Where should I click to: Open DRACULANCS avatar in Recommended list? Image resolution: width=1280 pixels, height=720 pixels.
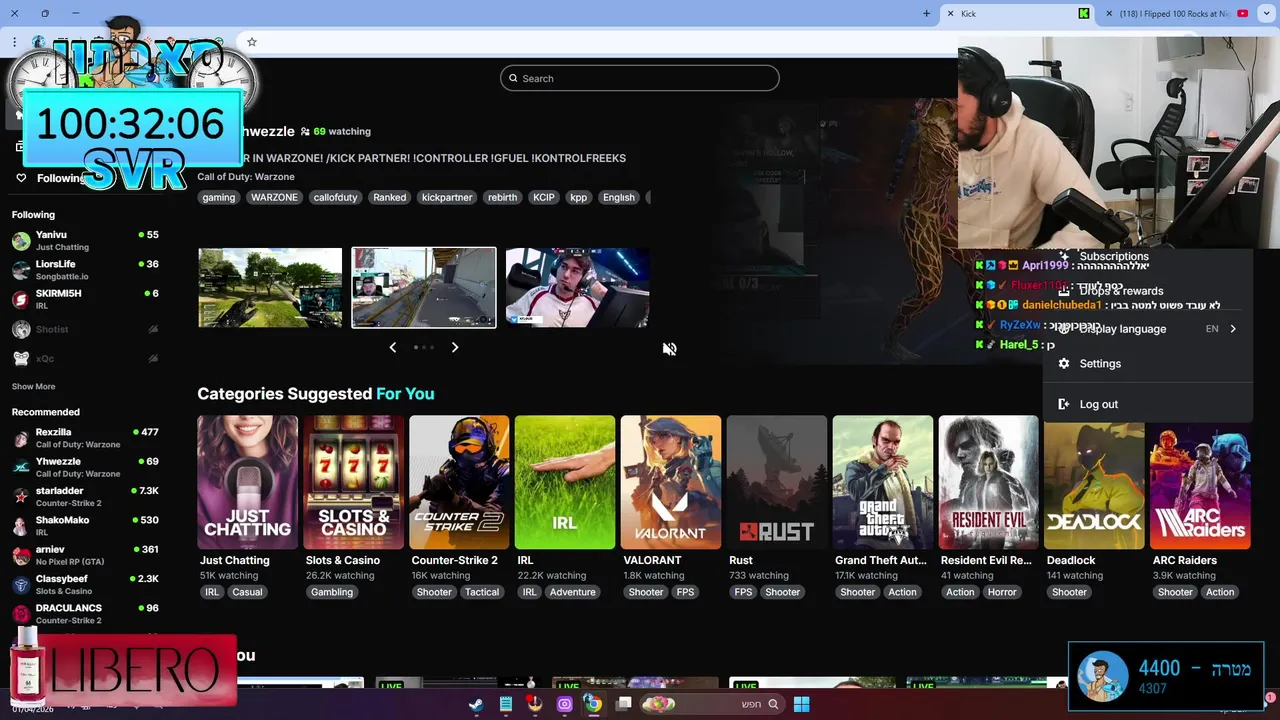[21, 614]
